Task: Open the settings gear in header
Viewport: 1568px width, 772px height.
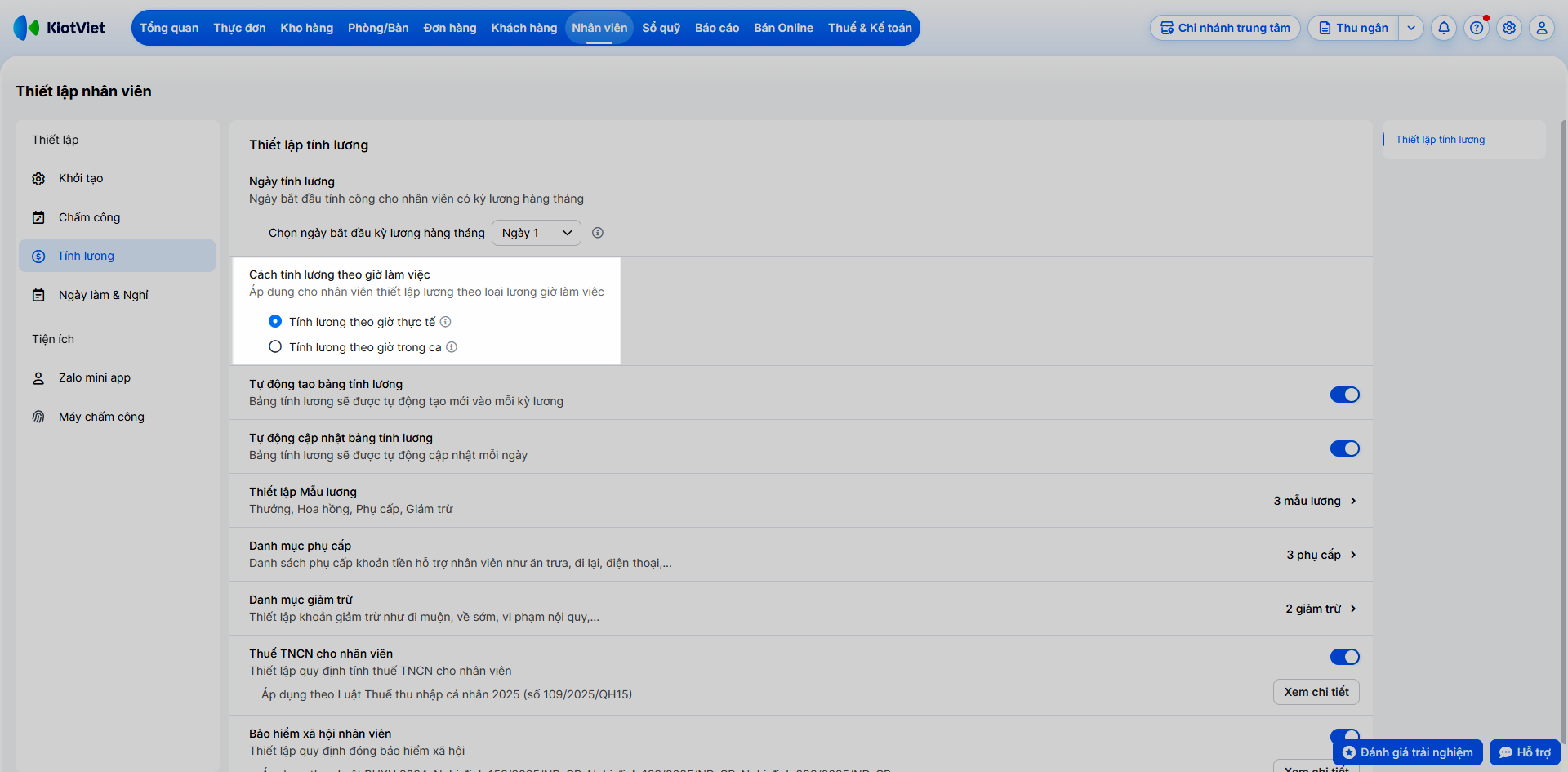Action: click(1509, 28)
